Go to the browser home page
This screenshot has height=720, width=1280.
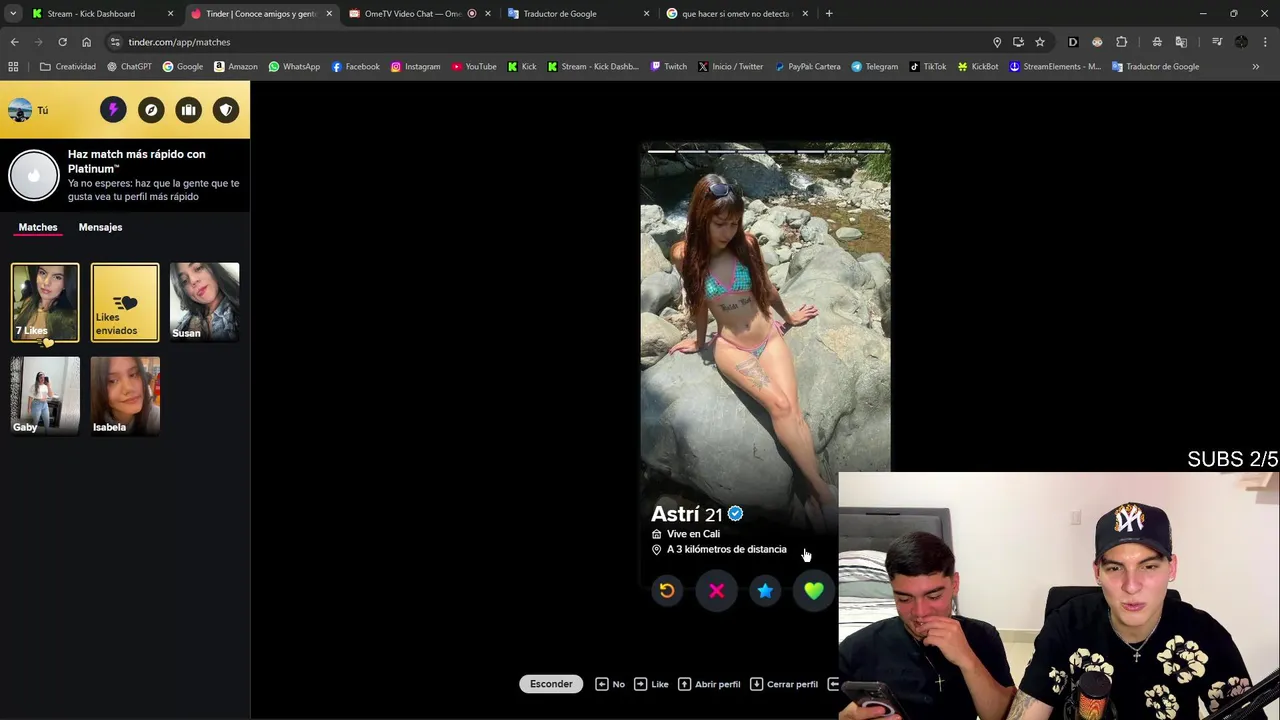coord(86,42)
